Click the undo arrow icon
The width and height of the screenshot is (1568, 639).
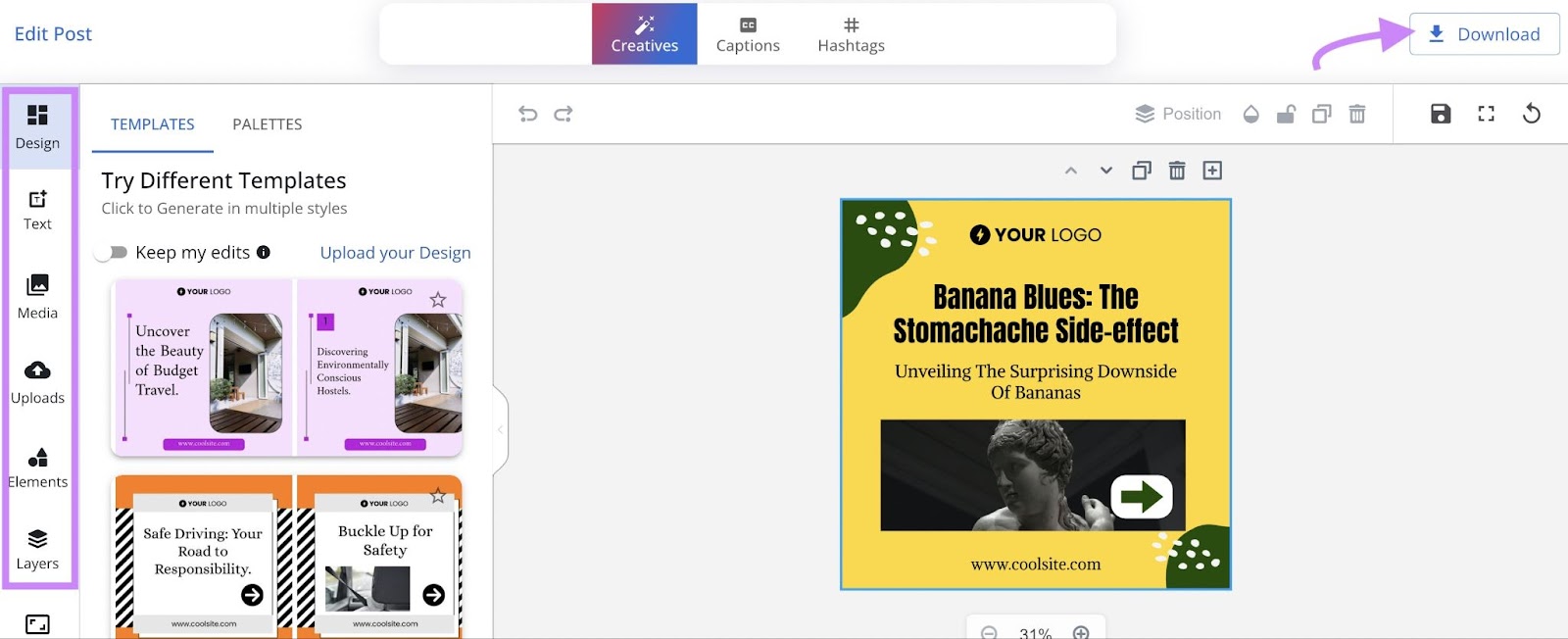point(528,114)
